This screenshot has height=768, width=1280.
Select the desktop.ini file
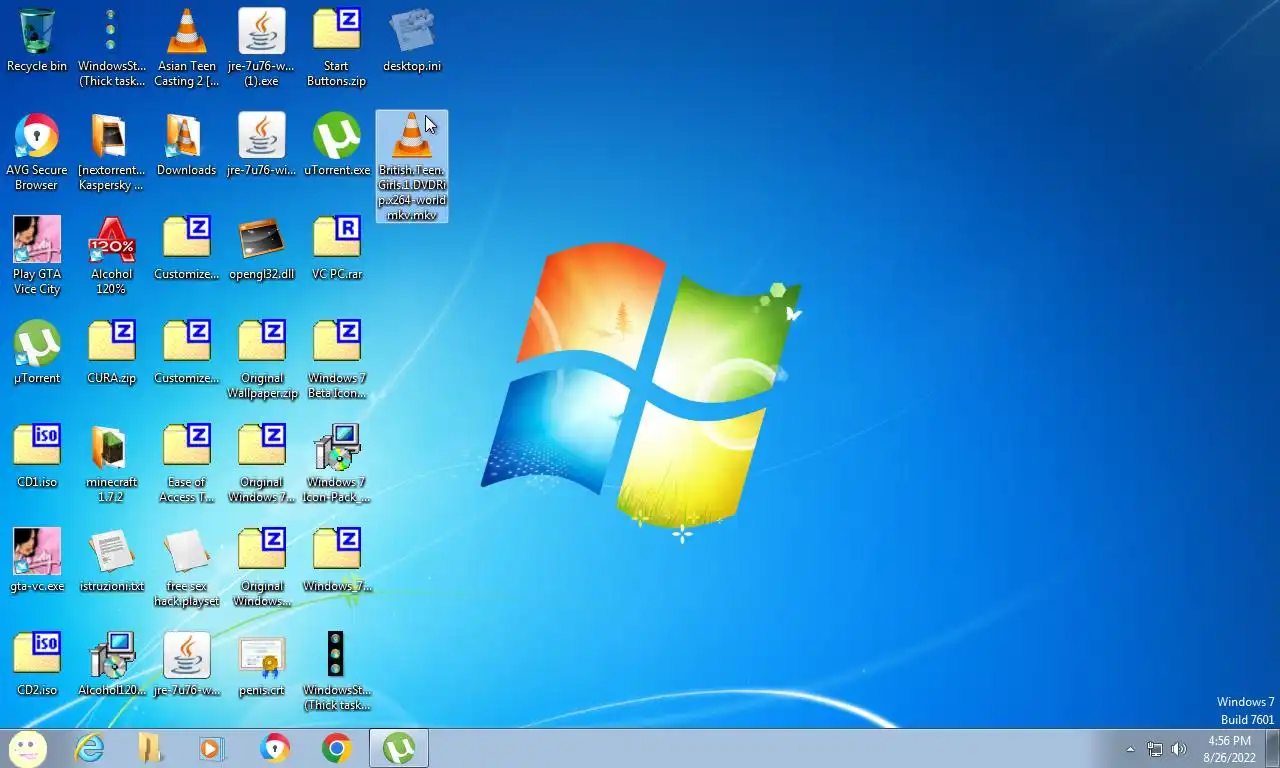coord(412,41)
